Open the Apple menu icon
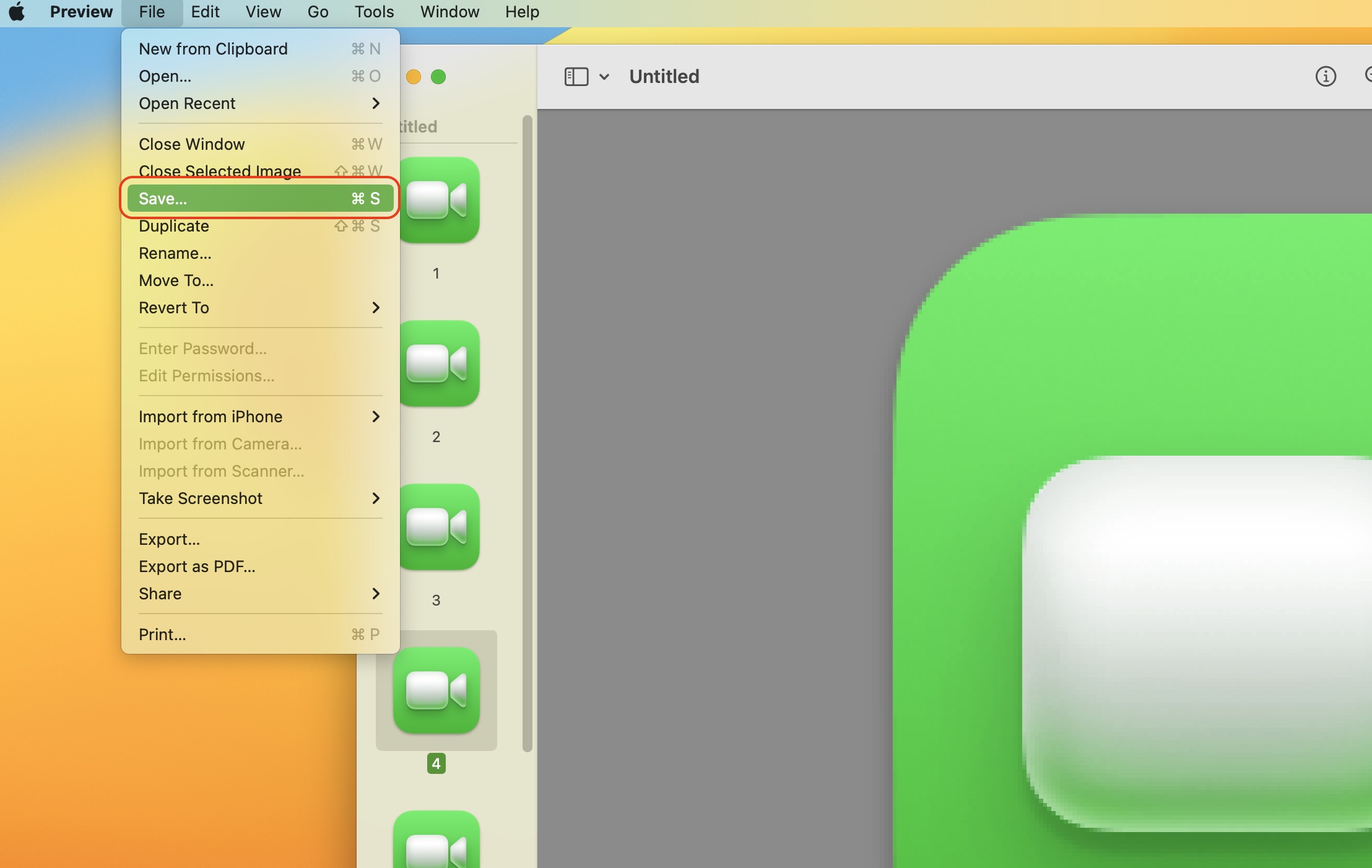The width and height of the screenshot is (1372, 868). click(17, 12)
